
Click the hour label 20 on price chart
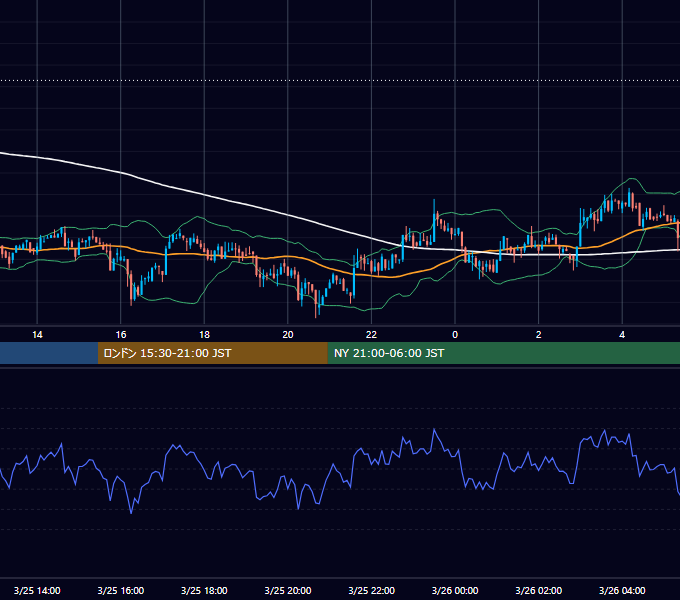(x=288, y=335)
